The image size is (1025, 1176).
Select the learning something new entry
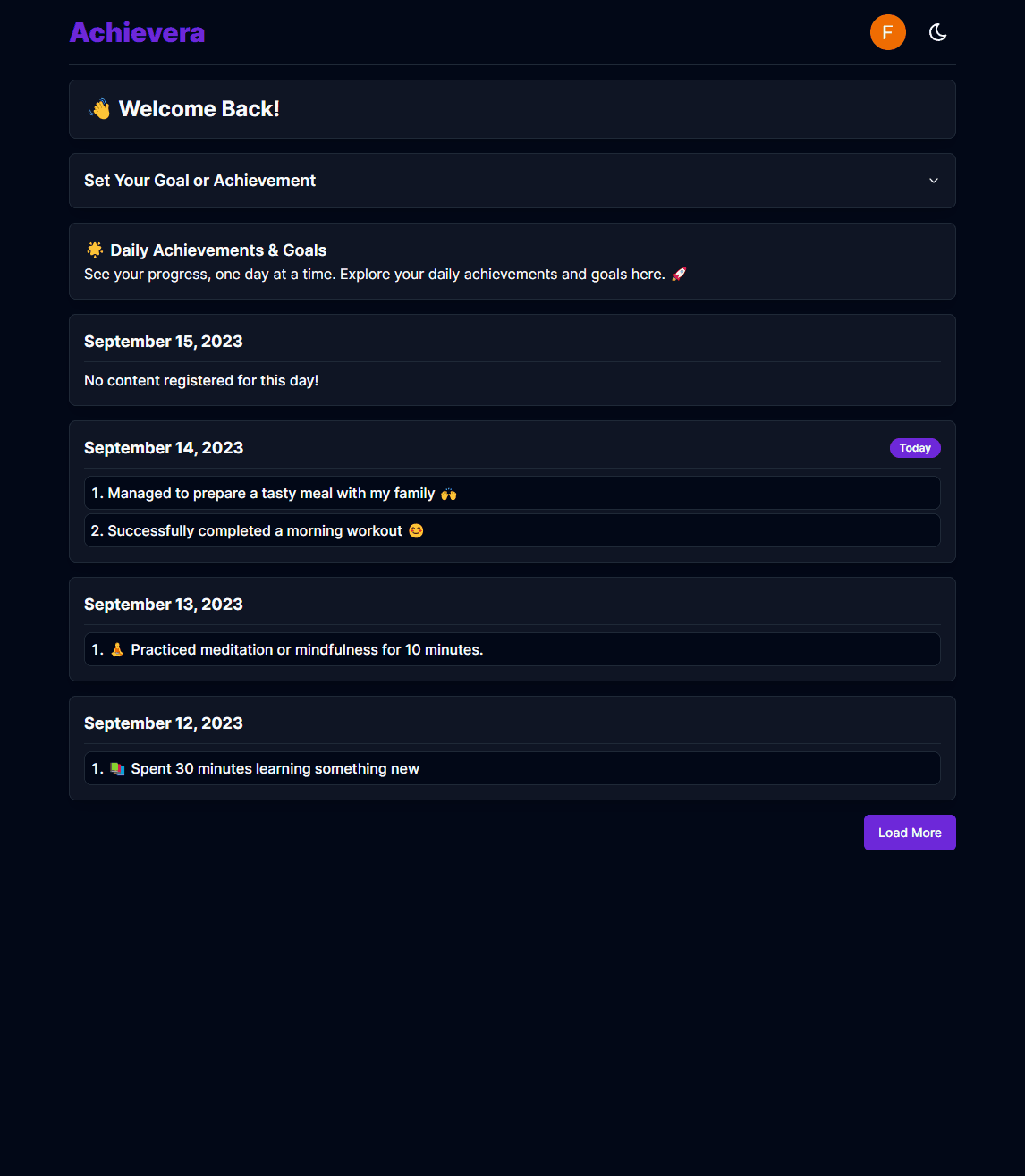512,768
